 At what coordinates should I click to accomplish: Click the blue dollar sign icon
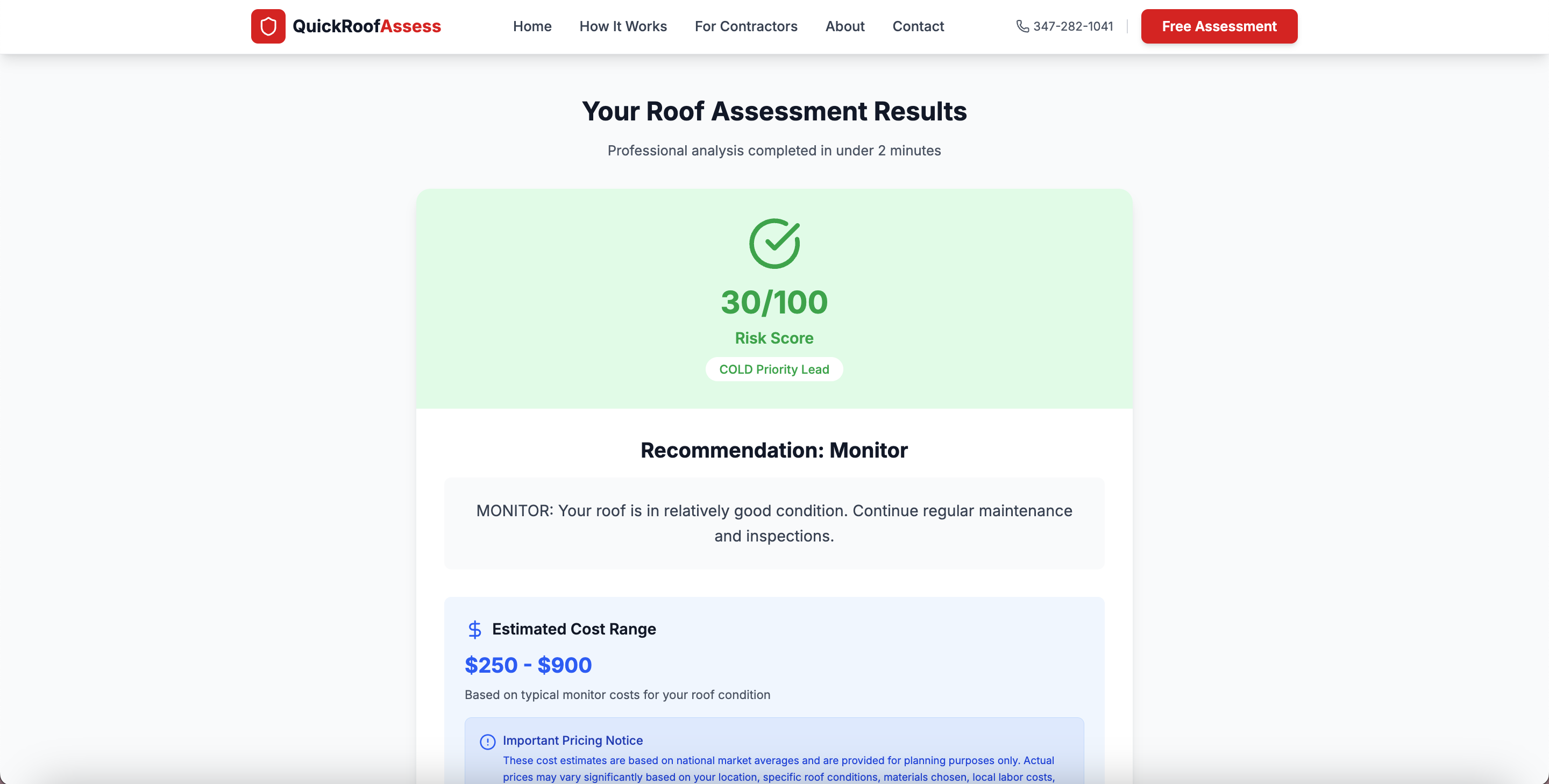click(474, 629)
